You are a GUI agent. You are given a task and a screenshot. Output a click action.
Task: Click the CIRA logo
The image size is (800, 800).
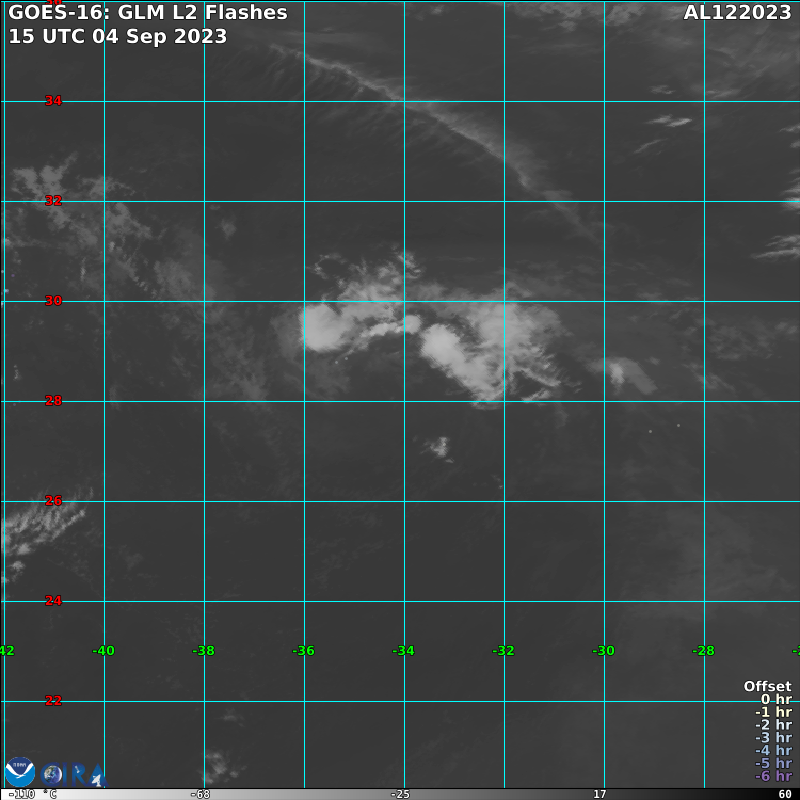[x=74, y=774]
